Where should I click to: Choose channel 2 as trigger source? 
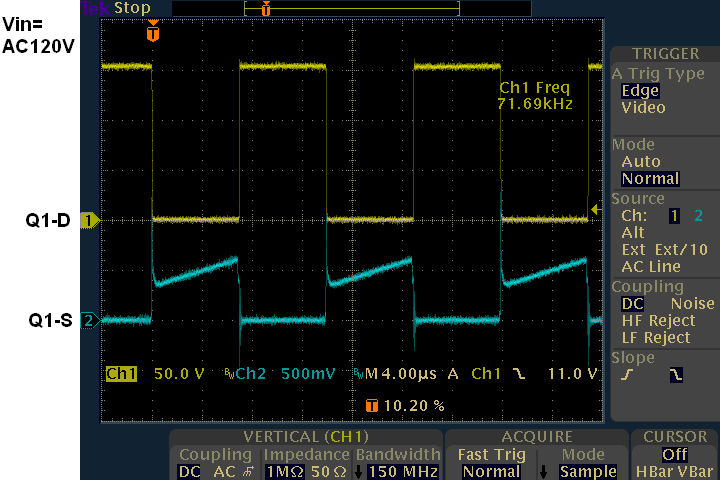(698, 215)
